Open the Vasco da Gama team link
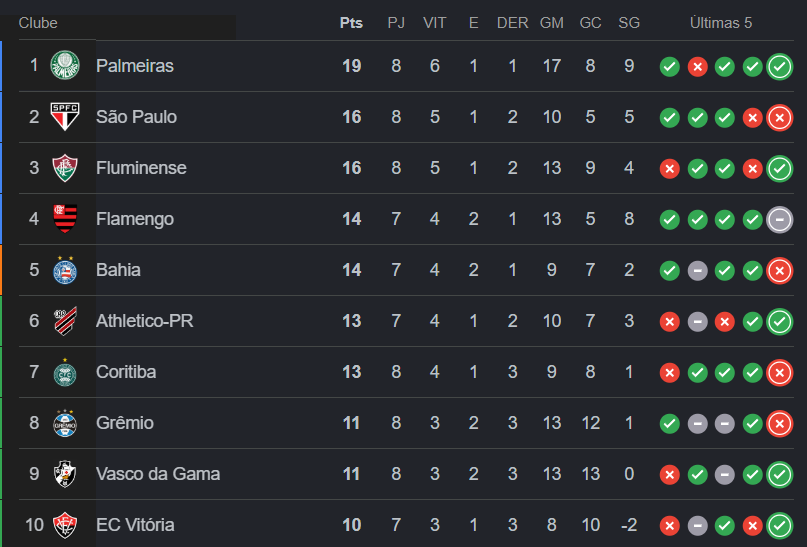This screenshot has height=547, width=807. tap(157, 474)
